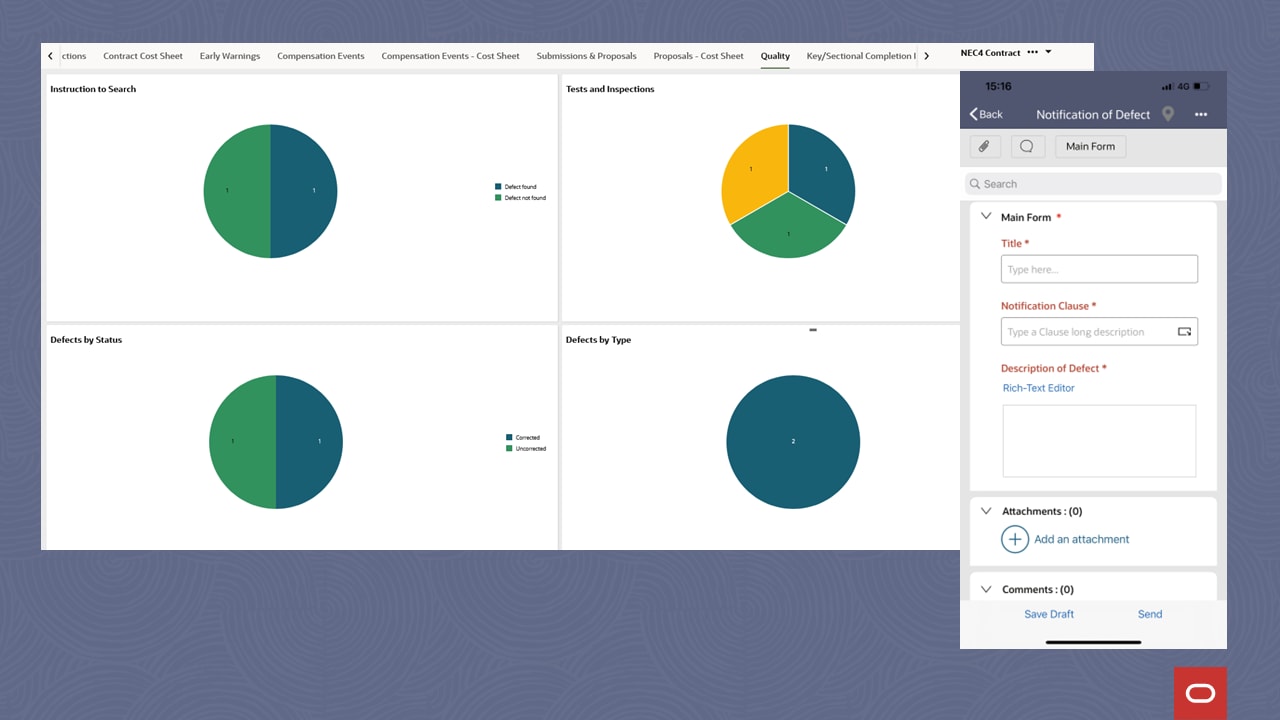
Task: Collapse the Attachments section
Action: point(986,511)
